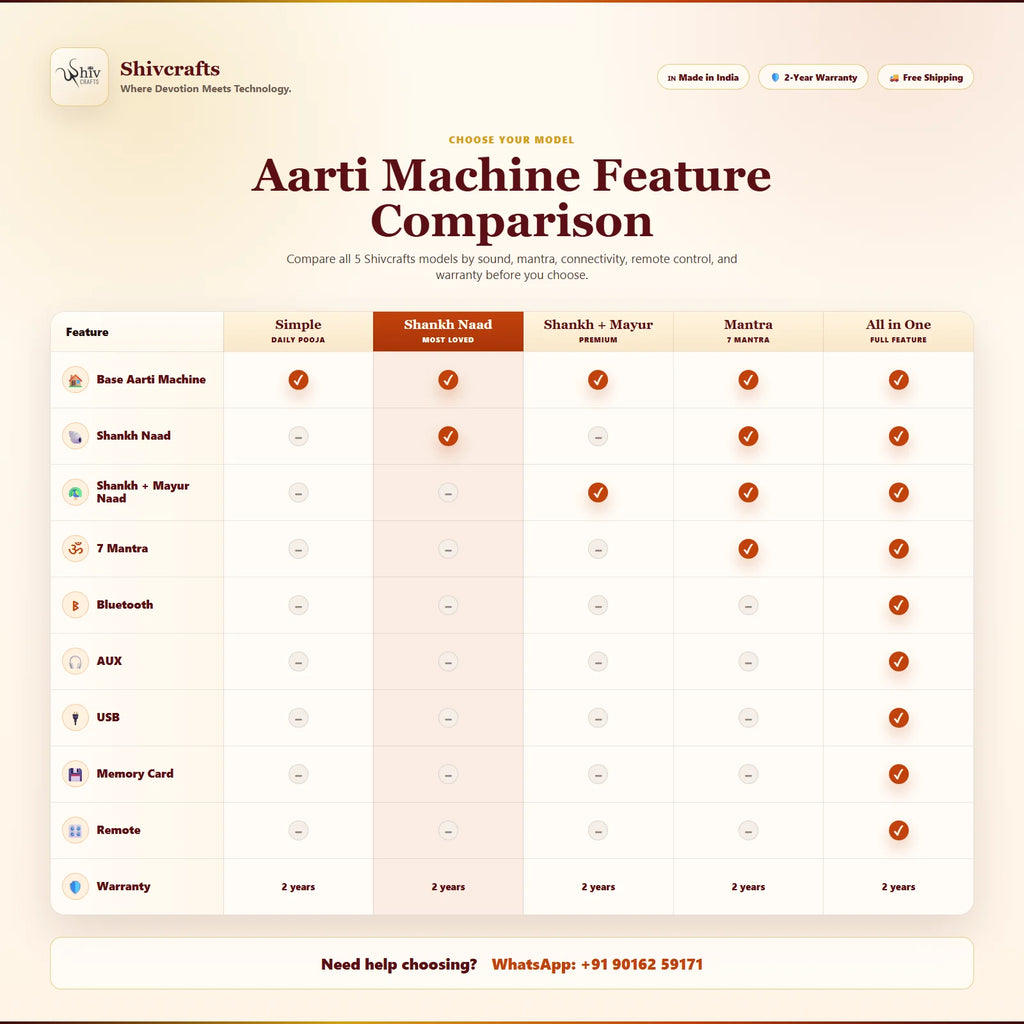Screen dimensions: 1024x1024
Task: Click the 7 Mantra row label
Action: 122,549
